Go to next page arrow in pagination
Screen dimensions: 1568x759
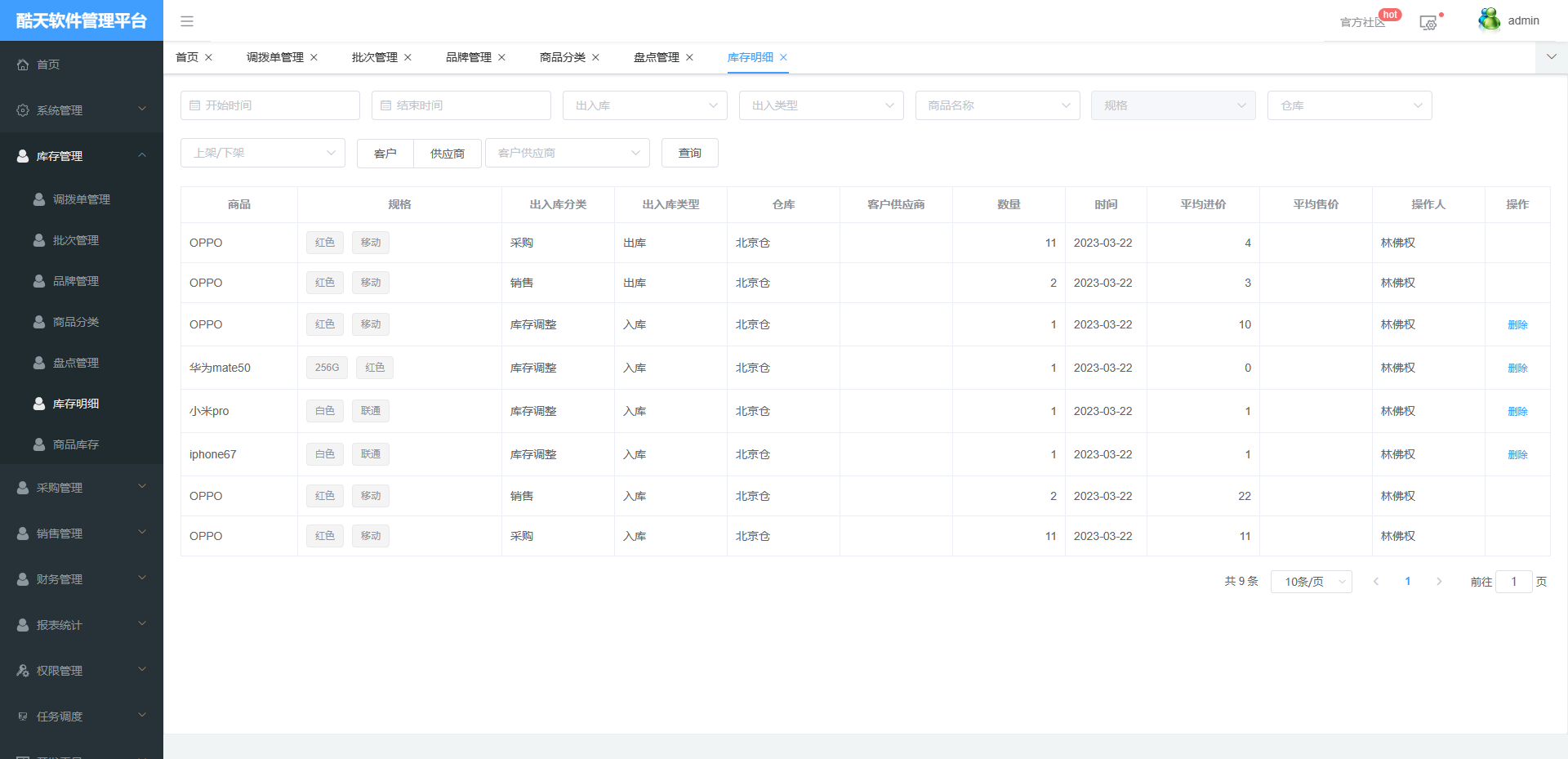(1439, 582)
